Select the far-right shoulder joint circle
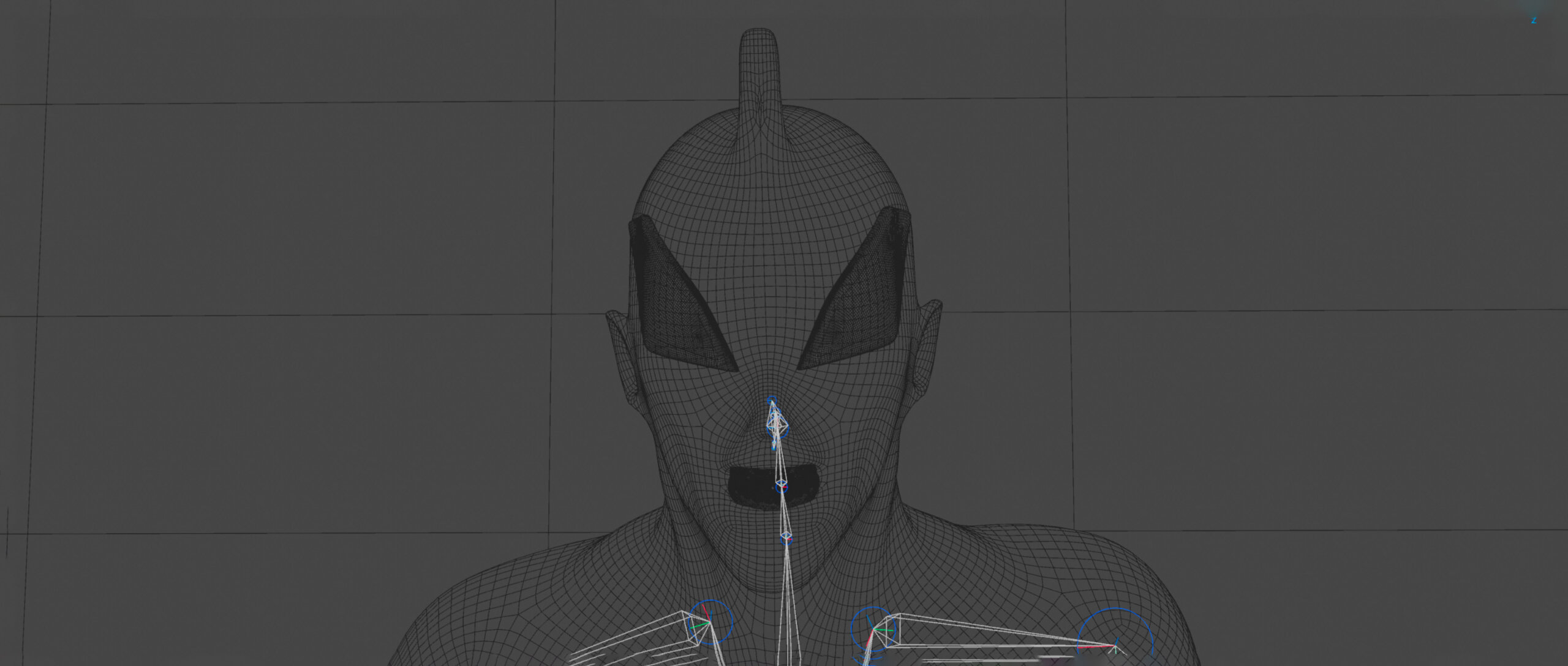 (1115, 645)
